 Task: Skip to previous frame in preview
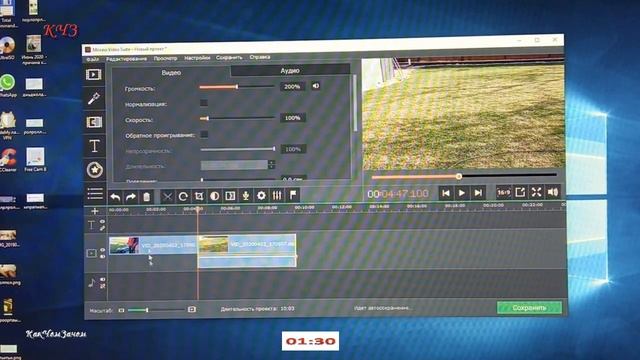(446, 193)
